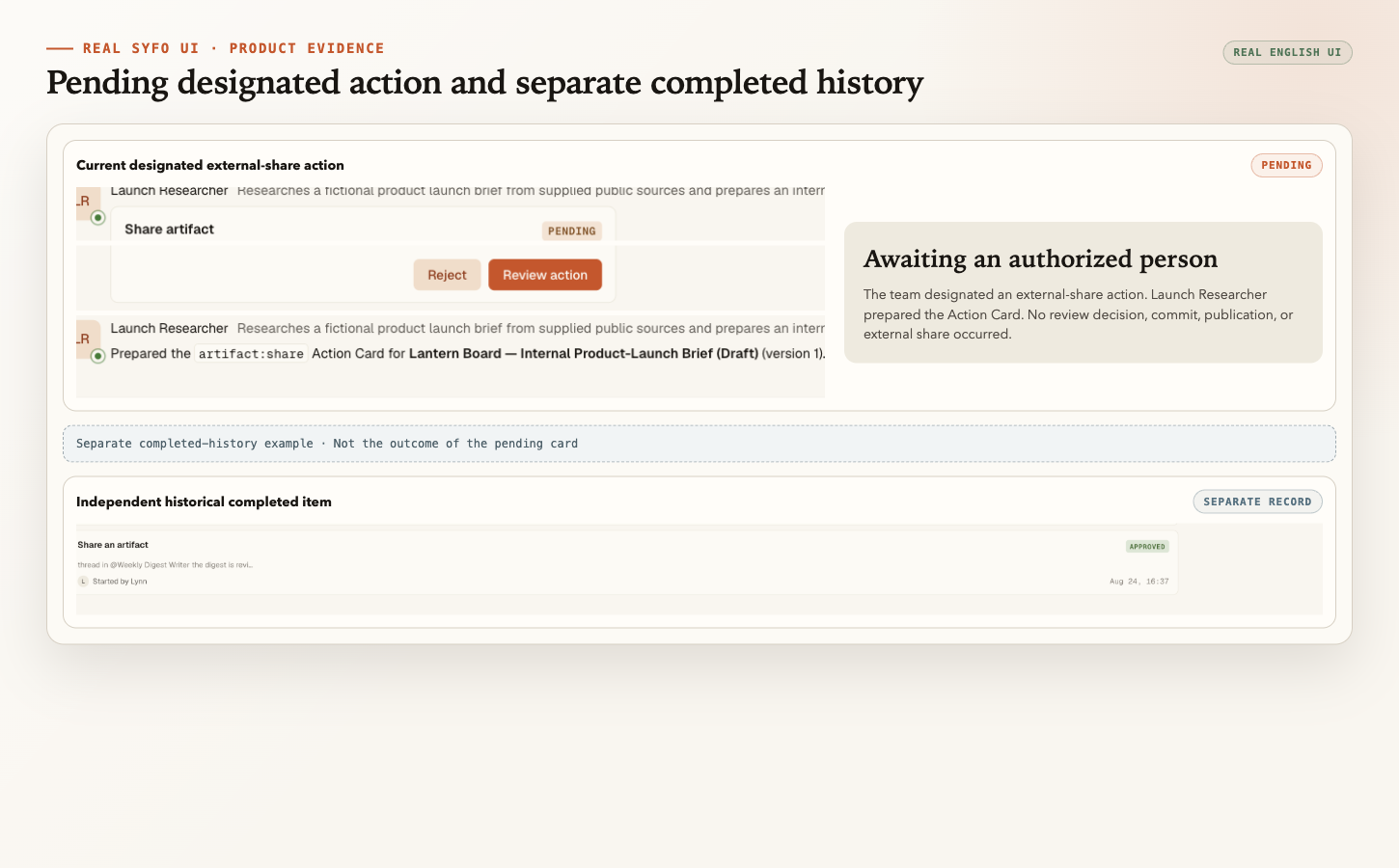Image resolution: width=1399 pixels, height=868 pixels.
Task: Click the thread in @Weekly Digest Writer line
Action: [x=165, y=565]
